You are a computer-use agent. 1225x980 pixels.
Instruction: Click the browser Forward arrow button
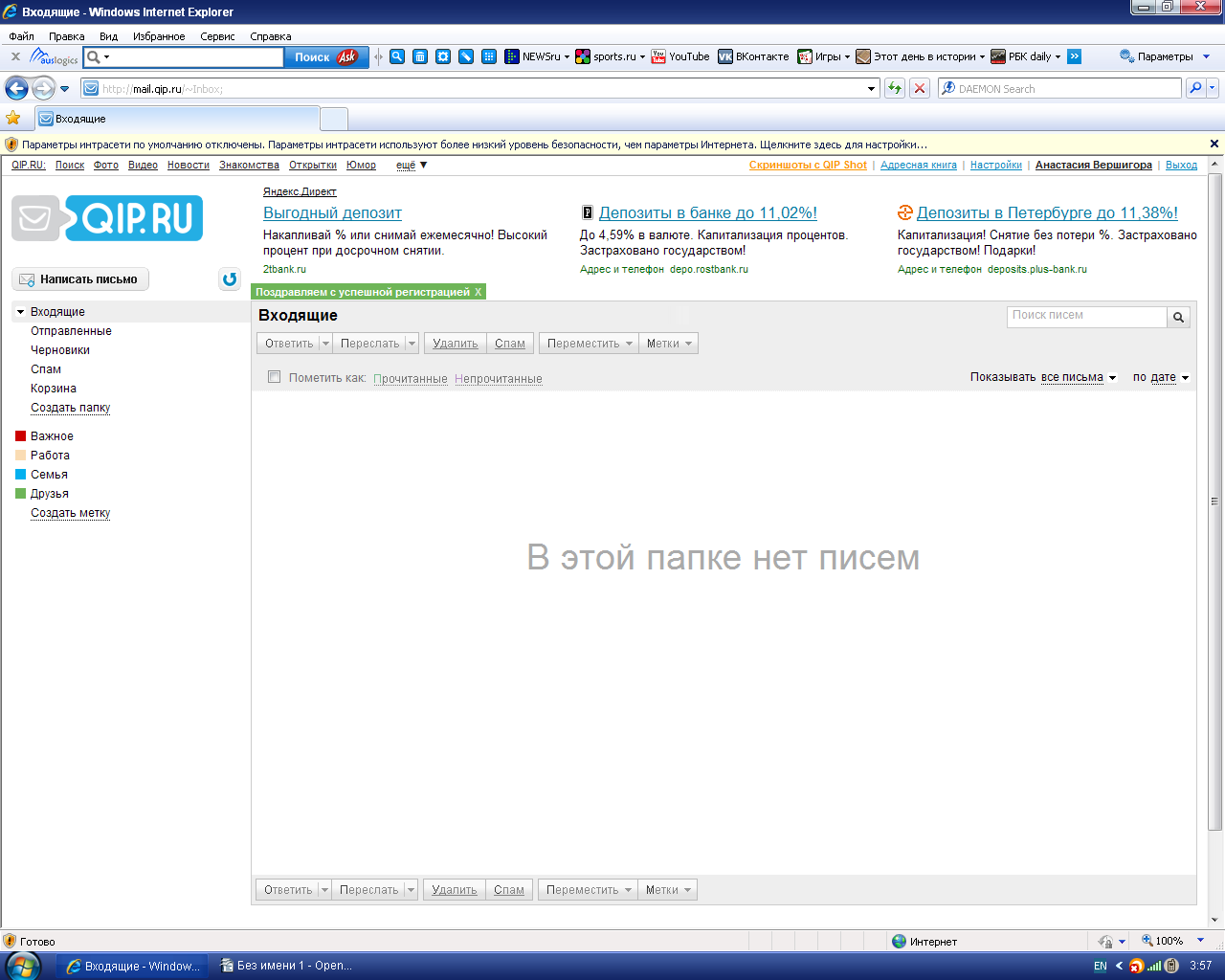coord(43,89)
